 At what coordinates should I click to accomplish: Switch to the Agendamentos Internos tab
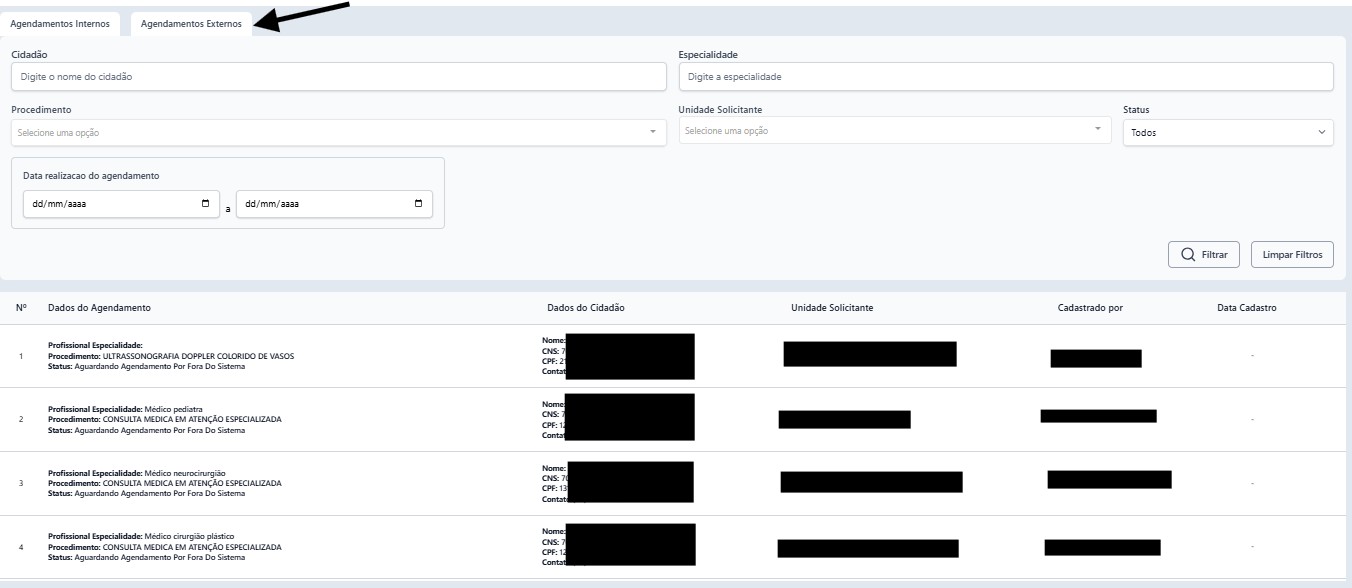60,24
